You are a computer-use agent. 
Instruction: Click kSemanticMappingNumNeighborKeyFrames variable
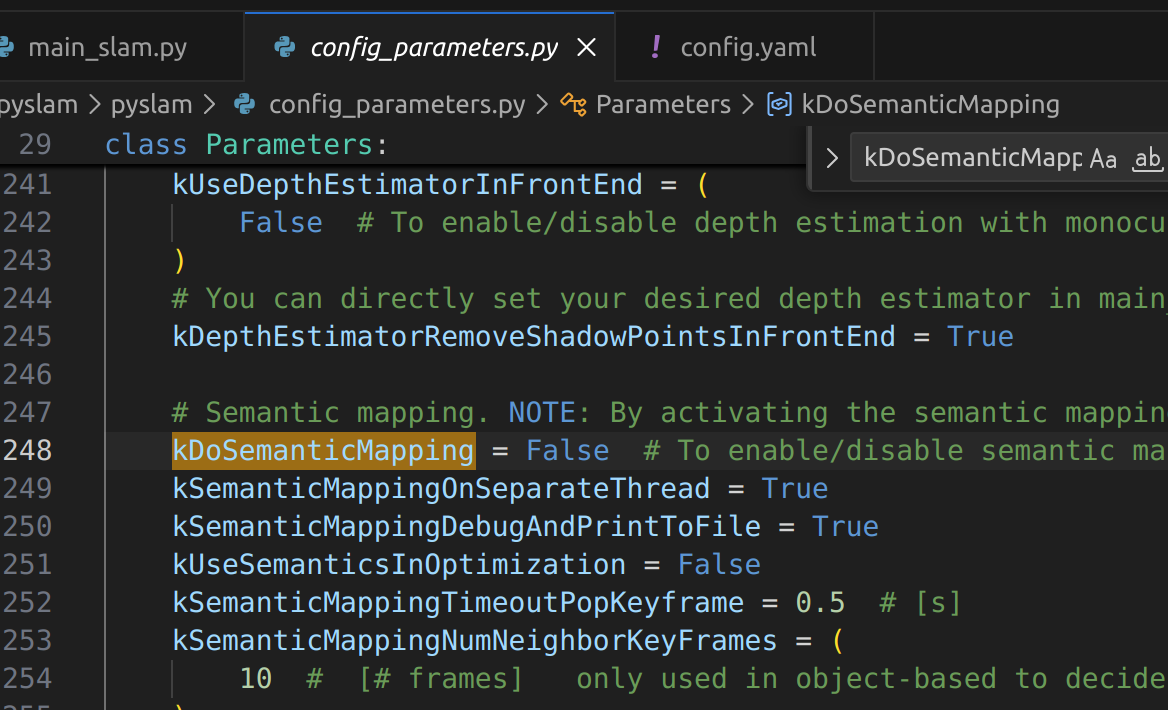click(474, 641)
